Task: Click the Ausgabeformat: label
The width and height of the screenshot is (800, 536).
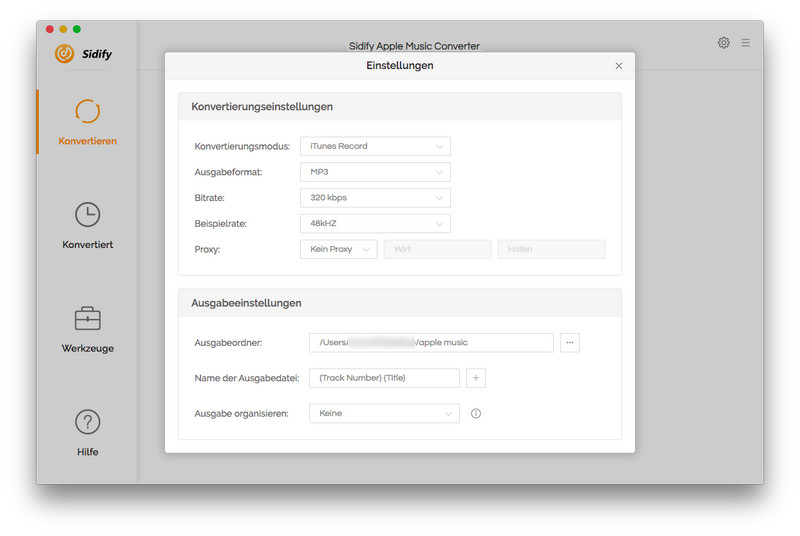Action: click(x=228, y=172)
